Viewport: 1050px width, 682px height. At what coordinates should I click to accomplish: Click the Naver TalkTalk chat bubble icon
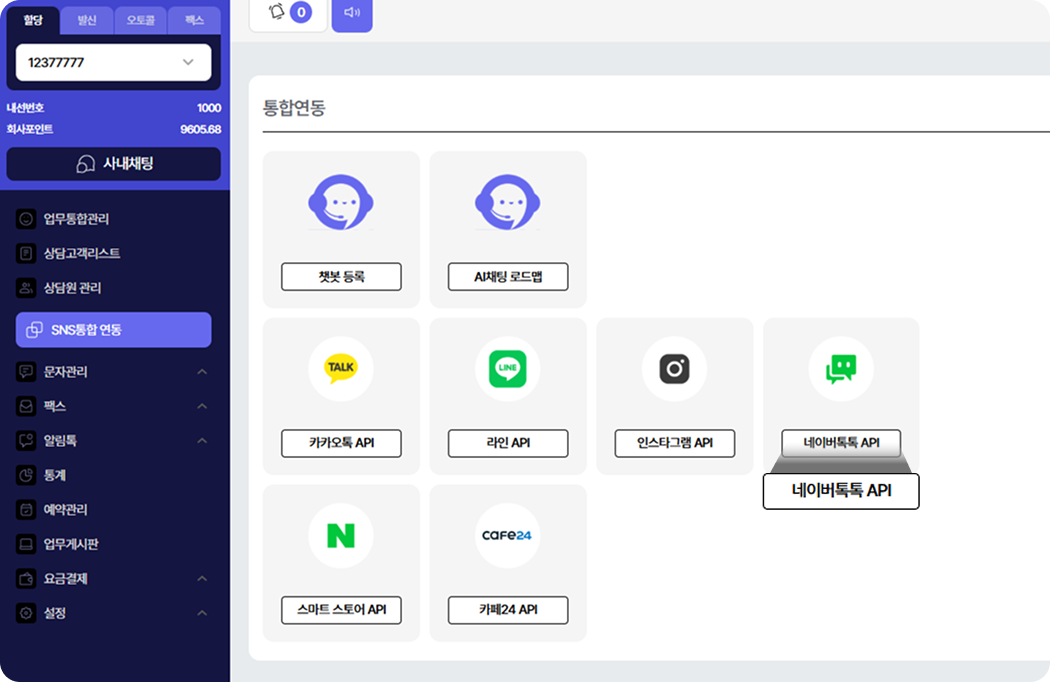pyautogui.click(x=841, y=369)
